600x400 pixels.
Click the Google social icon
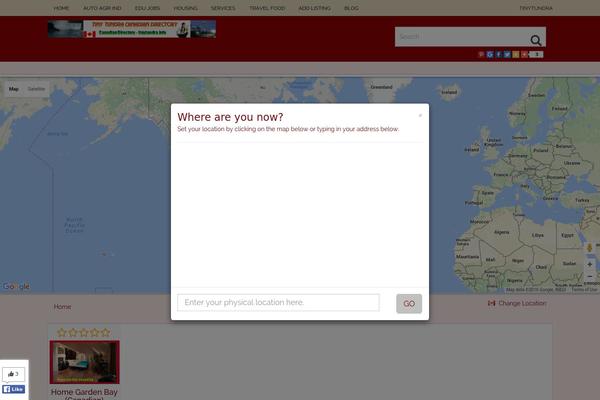pyautogui.click(x=490, y=54)
